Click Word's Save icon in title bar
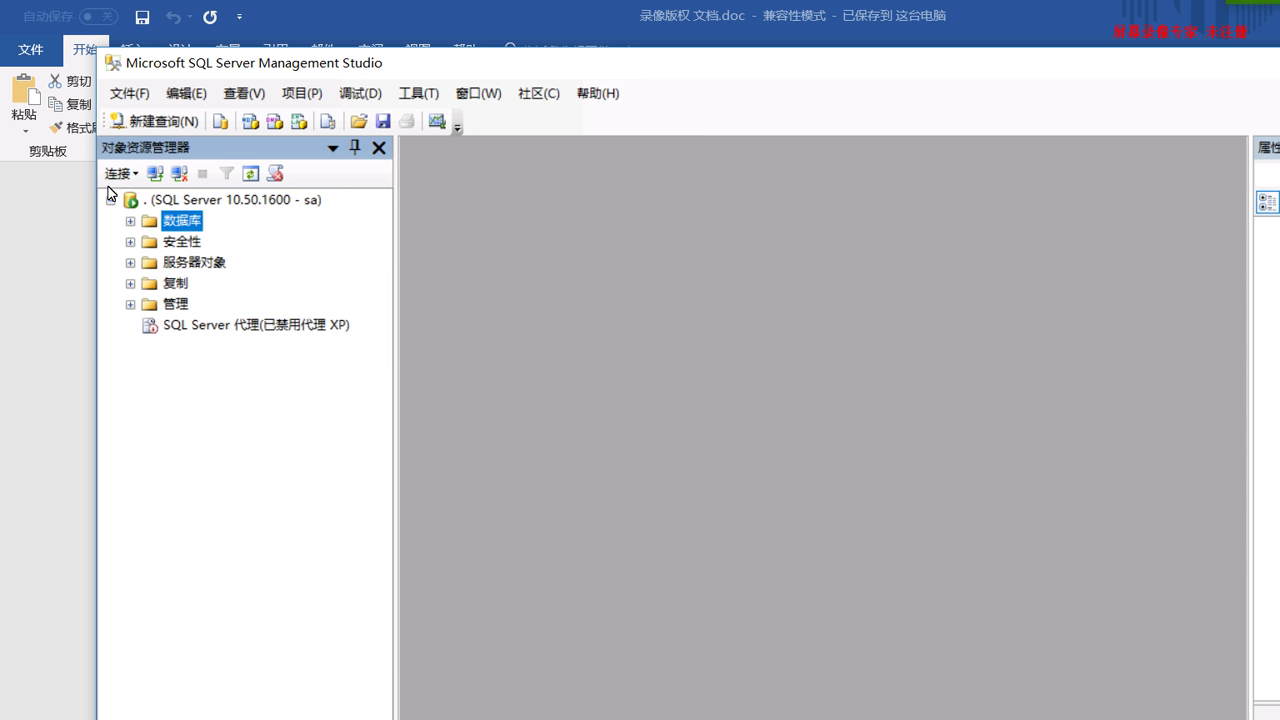This screenshot has width=1280, height=720. [x=142, y=17]
